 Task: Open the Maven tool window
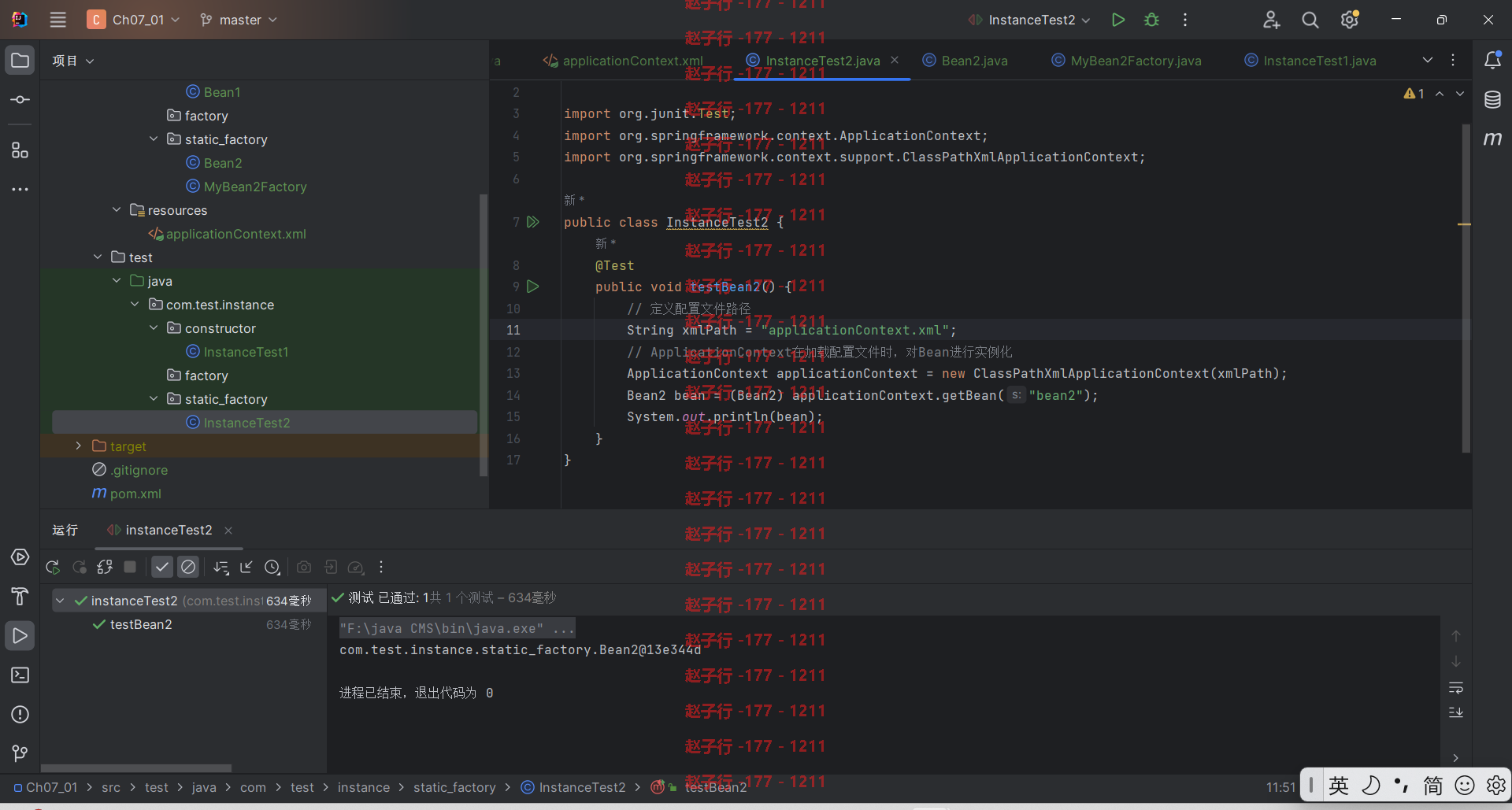click(1492, 139)
